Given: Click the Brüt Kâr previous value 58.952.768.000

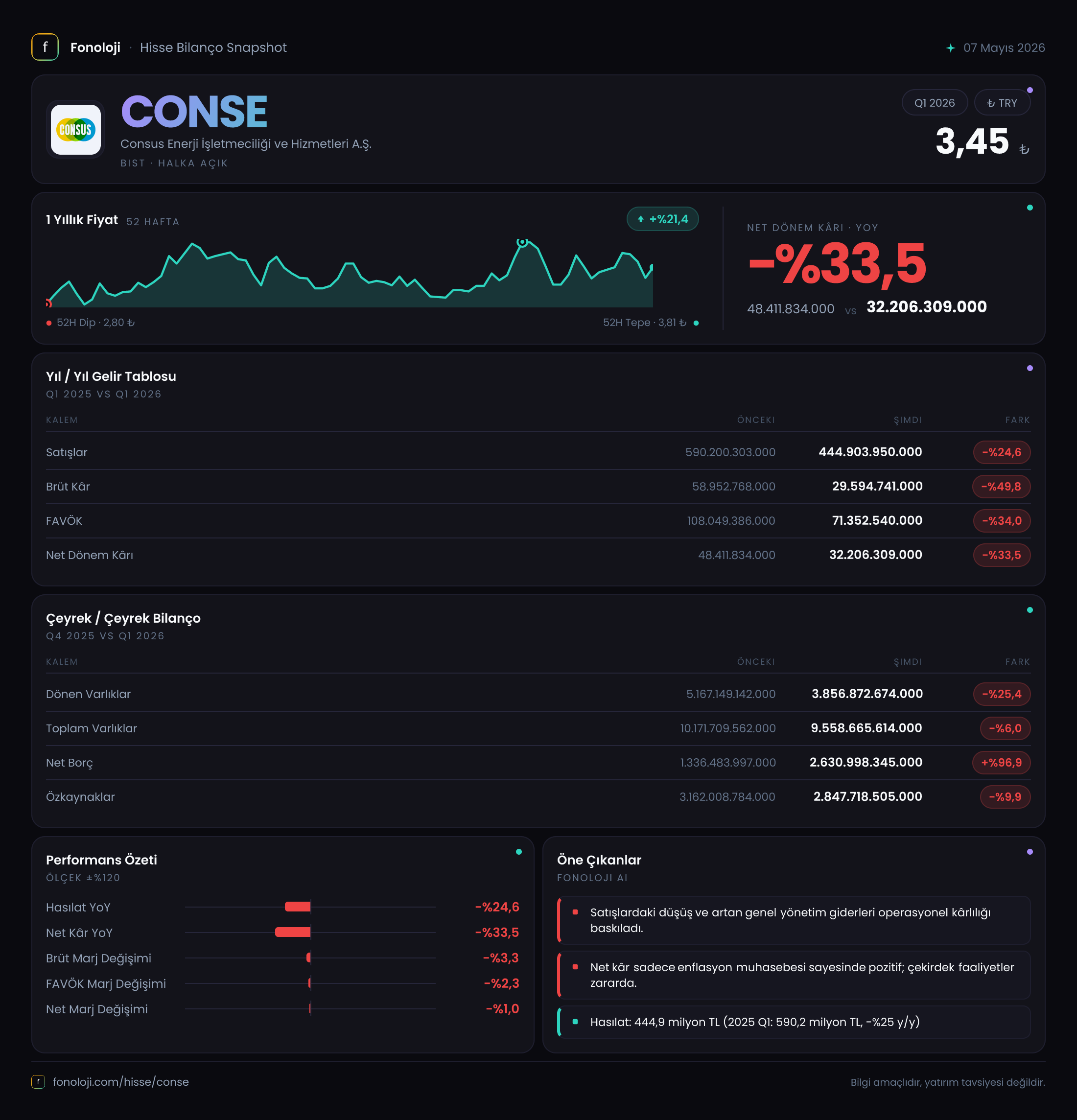Looking at the screenshot, I should (x=734, y=486).
